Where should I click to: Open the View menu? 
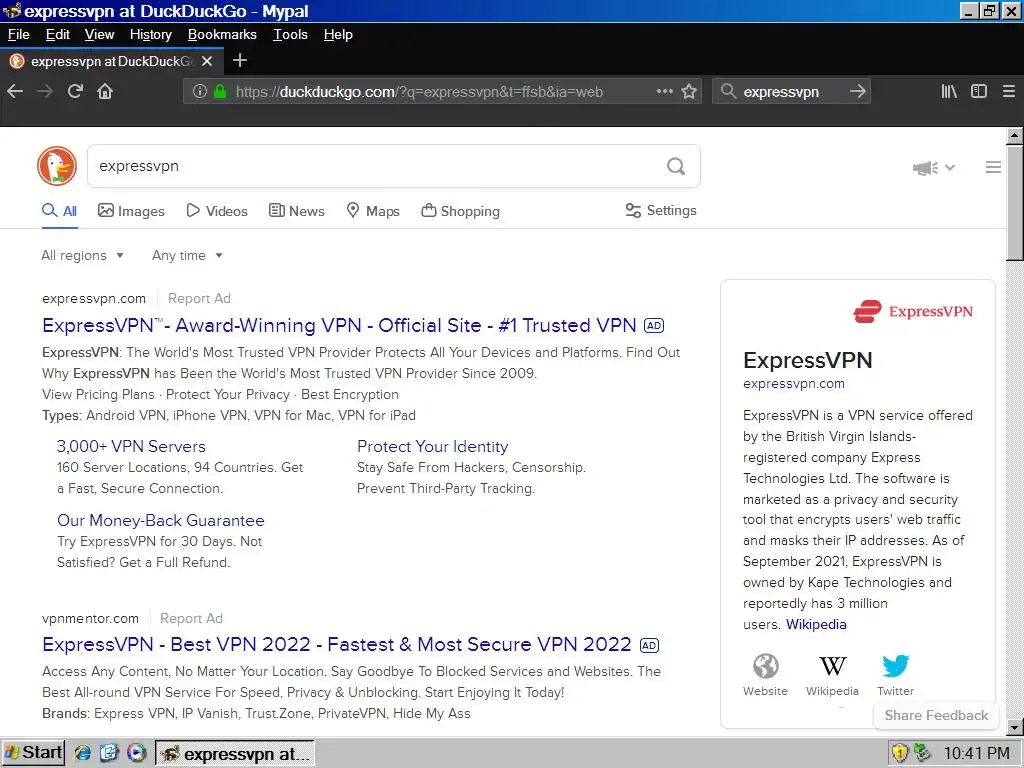click(x=99, y=35)
